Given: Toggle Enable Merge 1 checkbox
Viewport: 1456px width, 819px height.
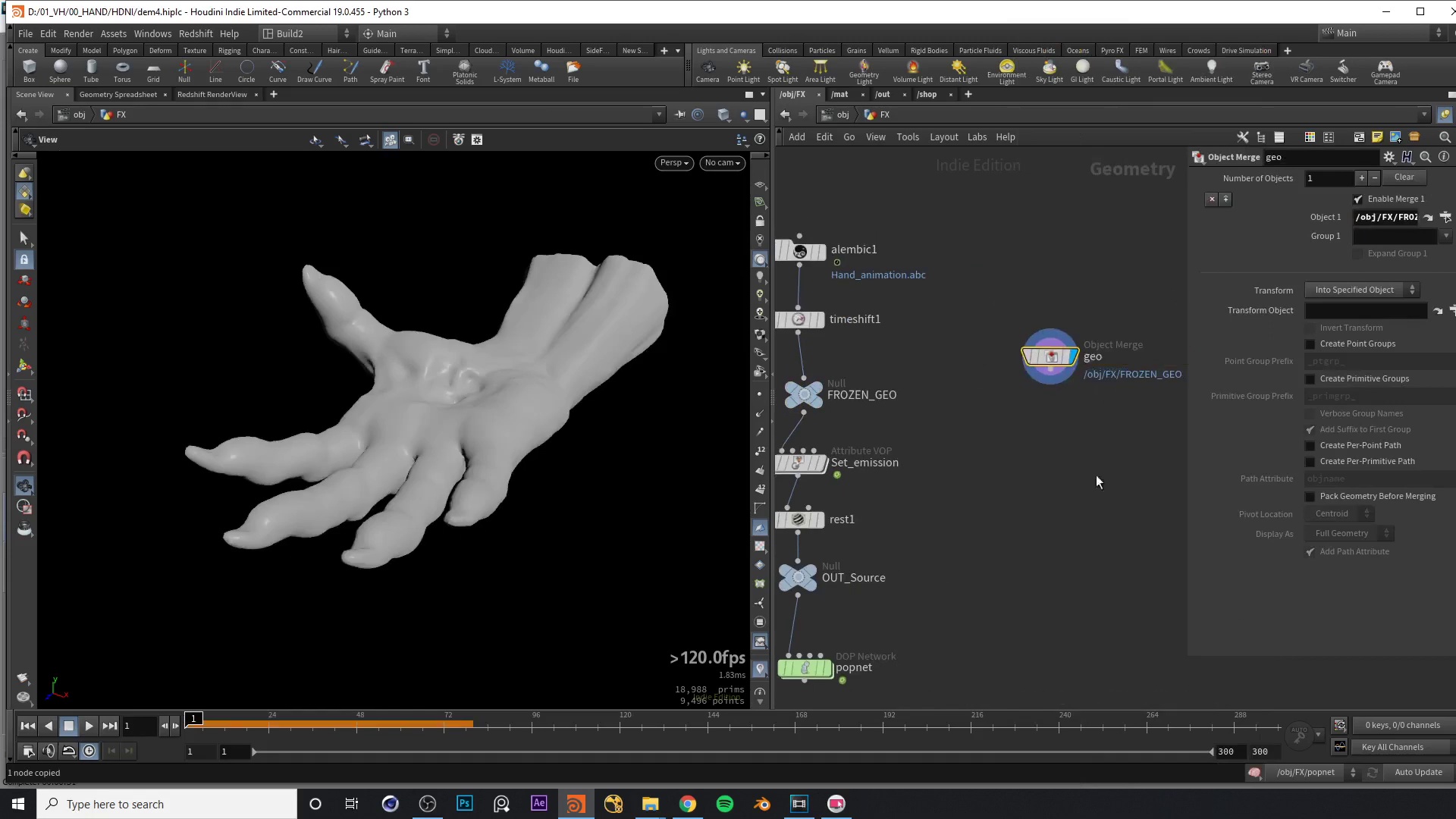Looking at the screenshot, I should tap(1357, 199).
